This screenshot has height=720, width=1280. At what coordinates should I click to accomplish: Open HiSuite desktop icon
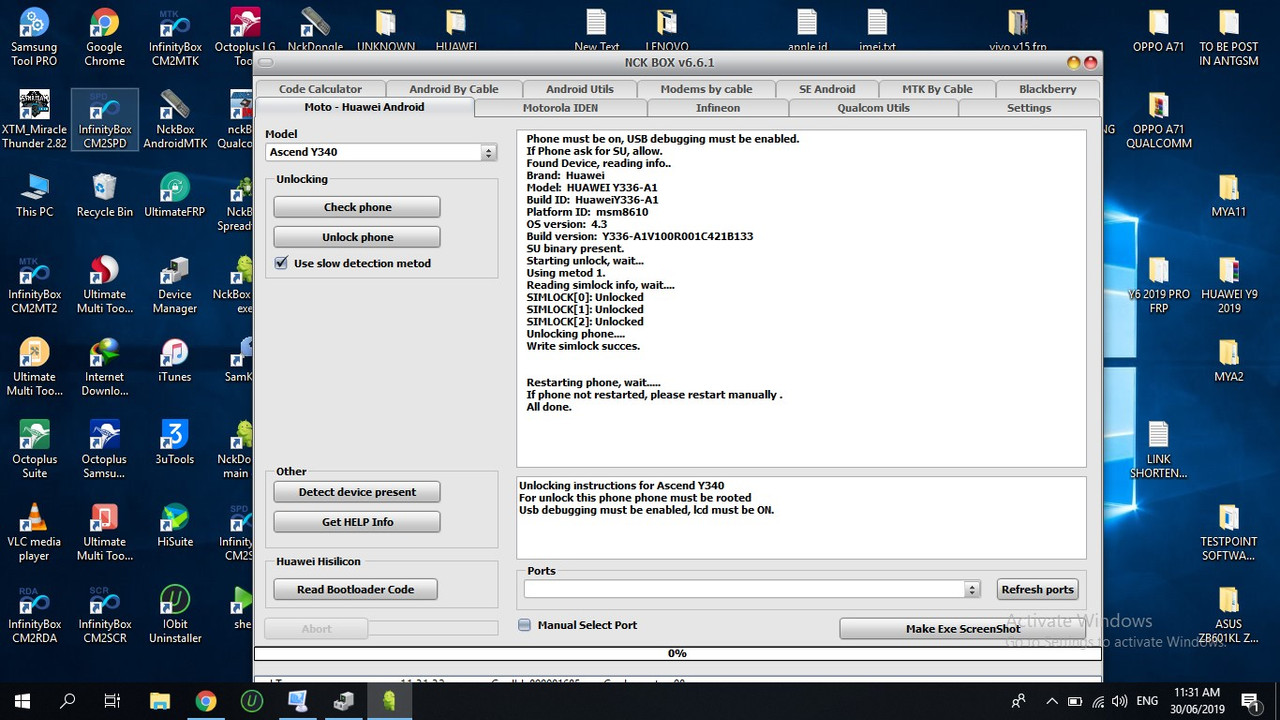175,525
